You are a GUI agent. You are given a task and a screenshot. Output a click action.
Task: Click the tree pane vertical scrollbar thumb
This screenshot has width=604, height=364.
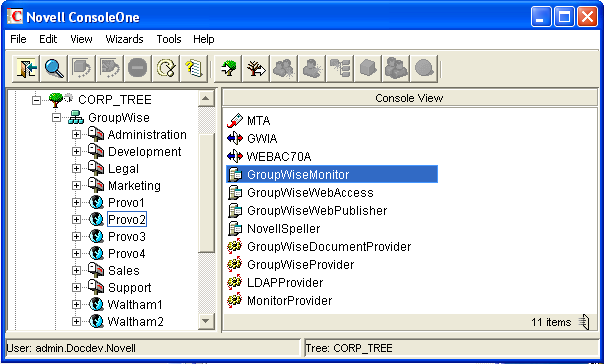click(x=206, y=193)
